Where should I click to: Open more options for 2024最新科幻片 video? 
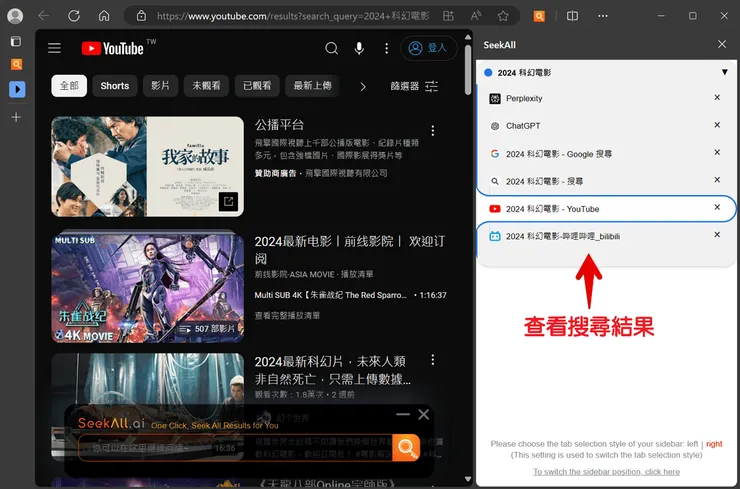(433, 360)
